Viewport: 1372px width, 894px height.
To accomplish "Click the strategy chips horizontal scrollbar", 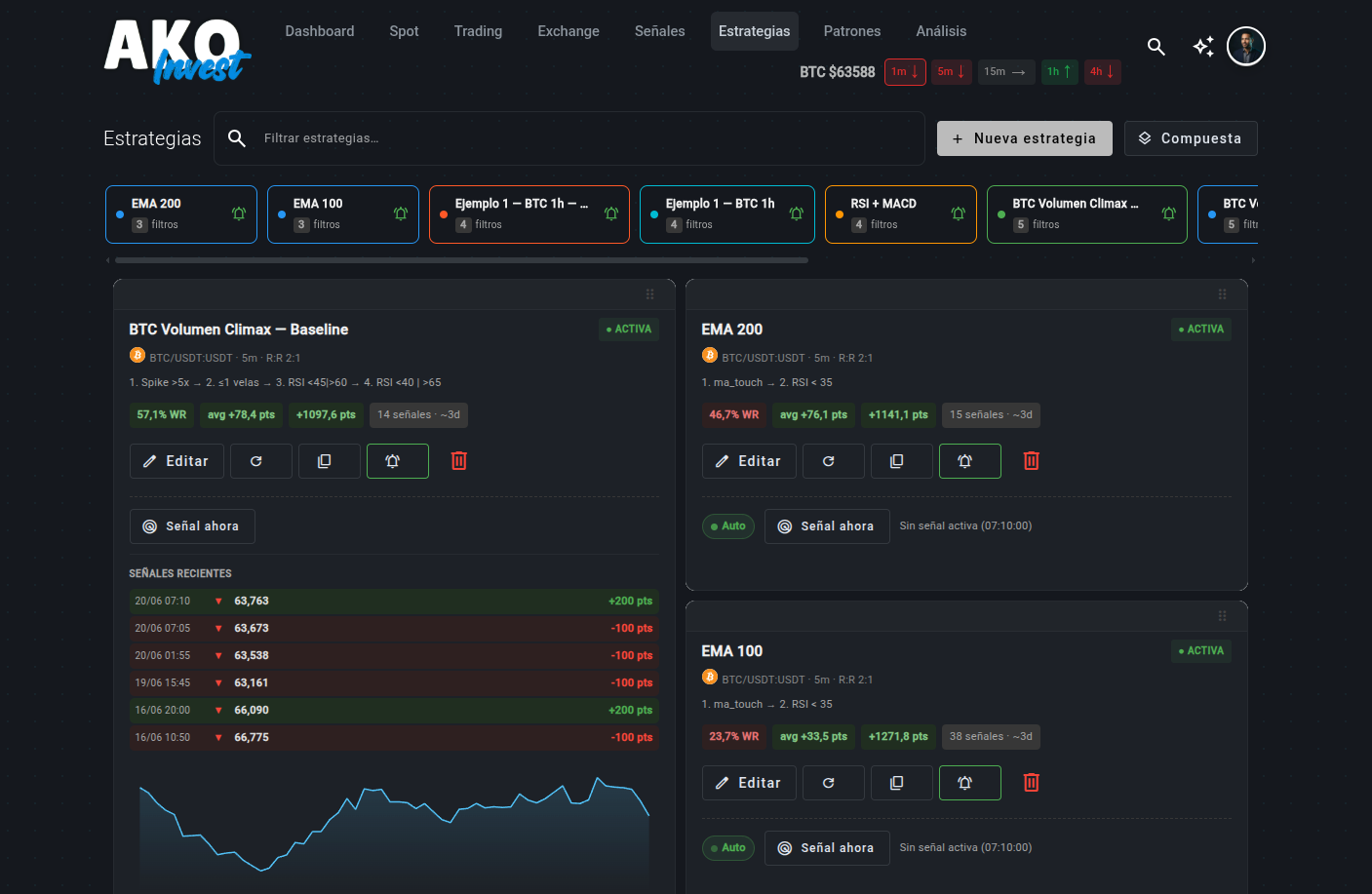I will click(461, 260).
